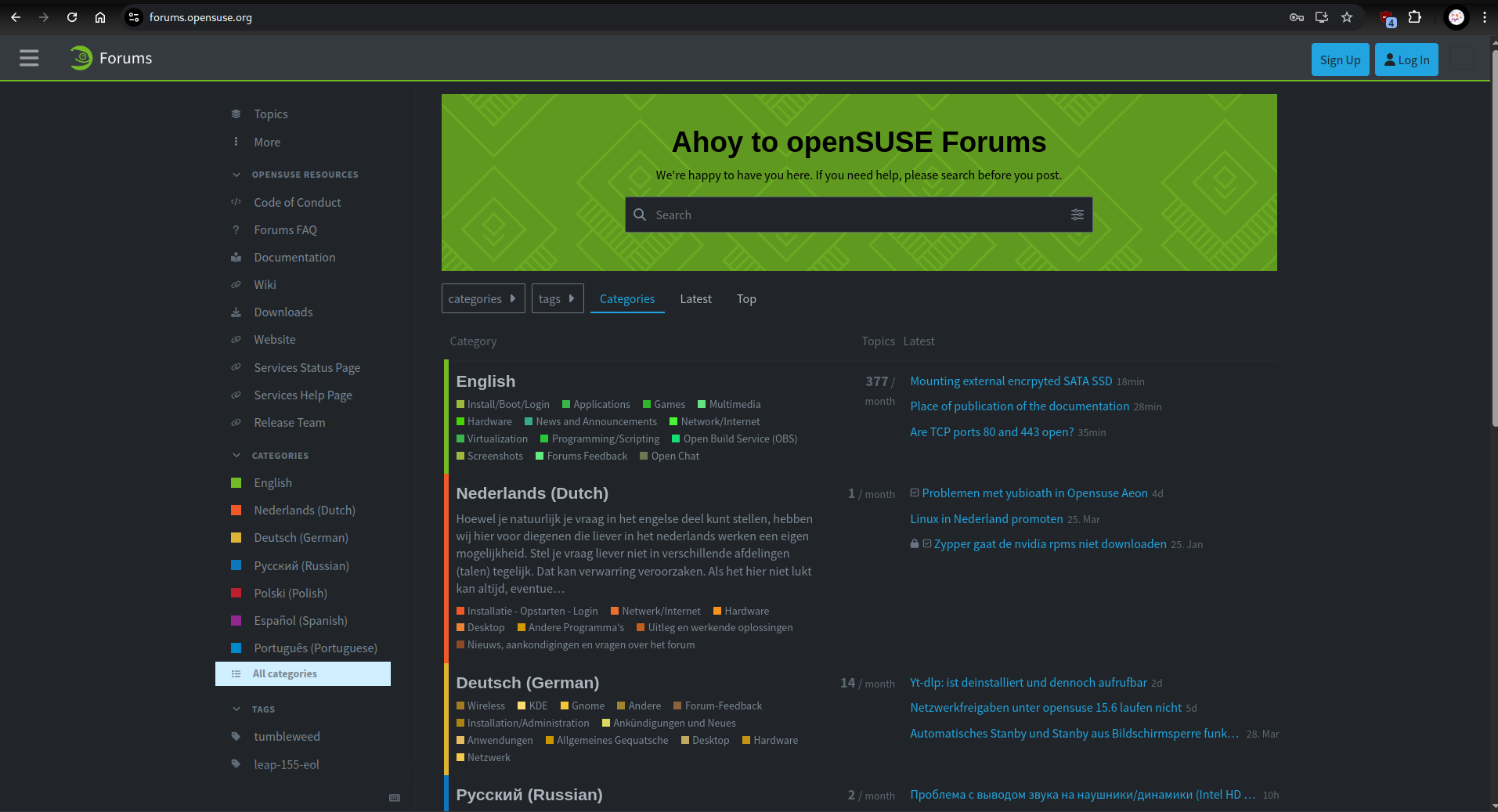Click the keyboard shortcuts icon in sidebar footer
This screenshot has height=812, width=1498.
click(395, 798)
